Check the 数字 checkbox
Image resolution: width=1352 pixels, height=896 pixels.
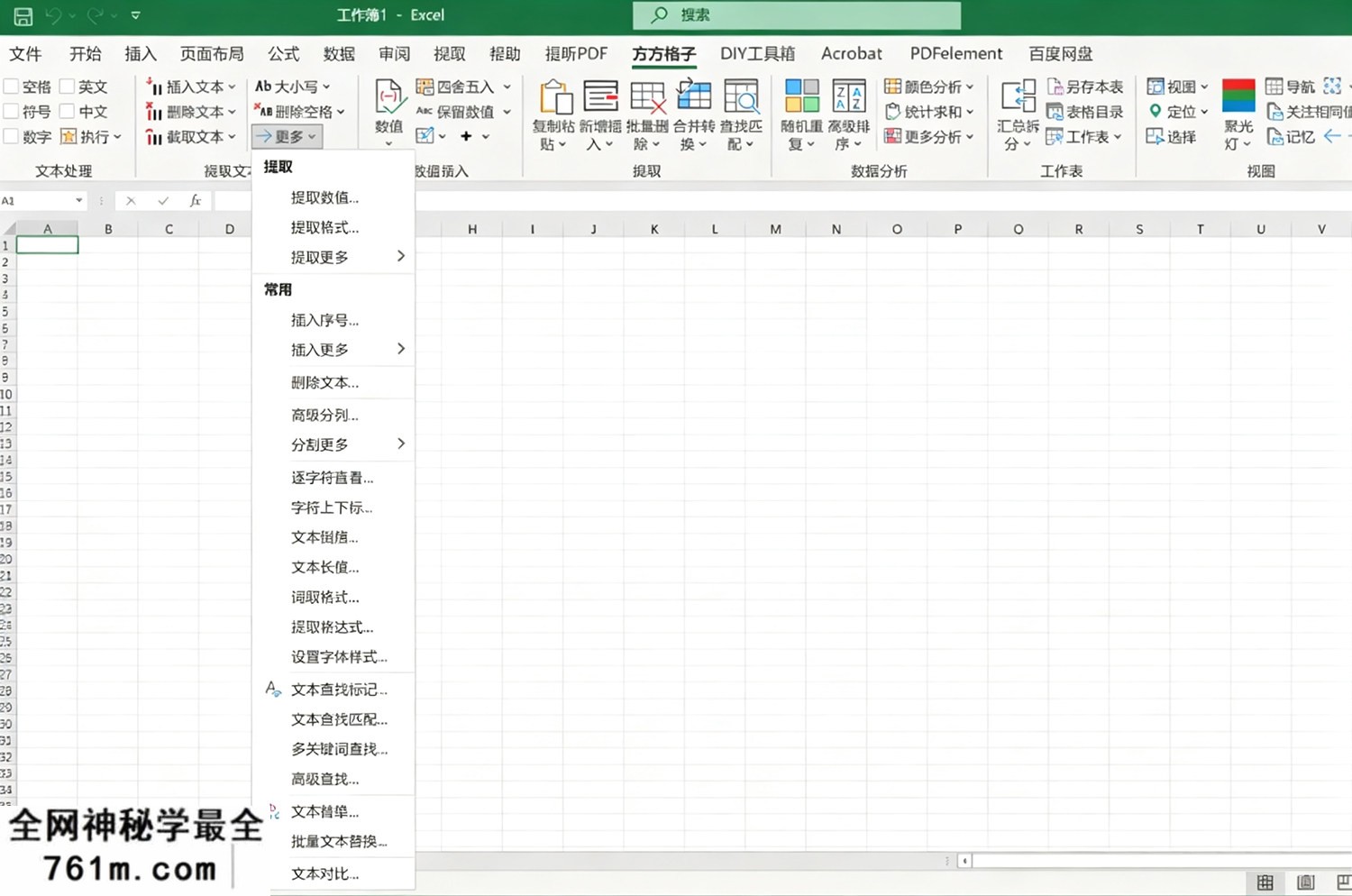coord(12,137)
